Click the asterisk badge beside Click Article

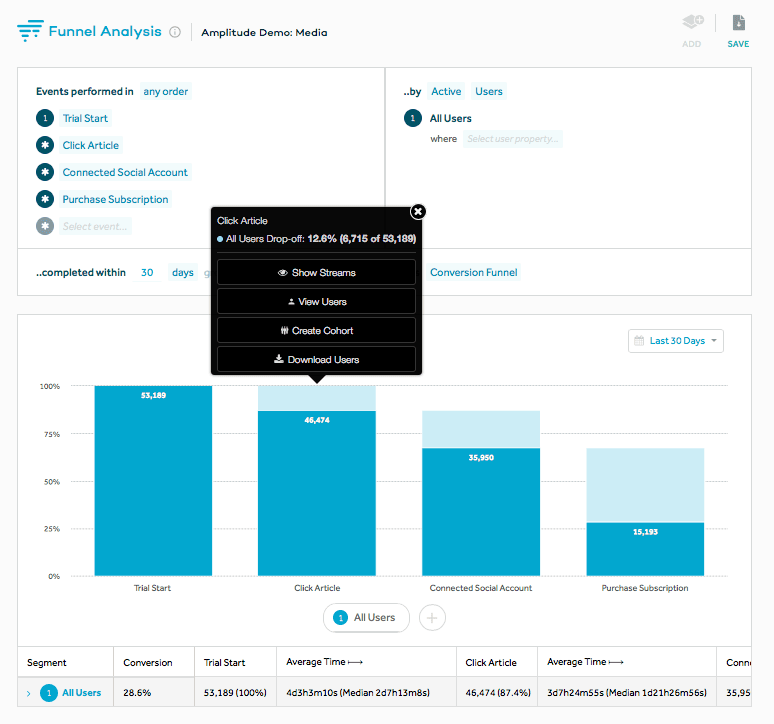pos(45,145)
